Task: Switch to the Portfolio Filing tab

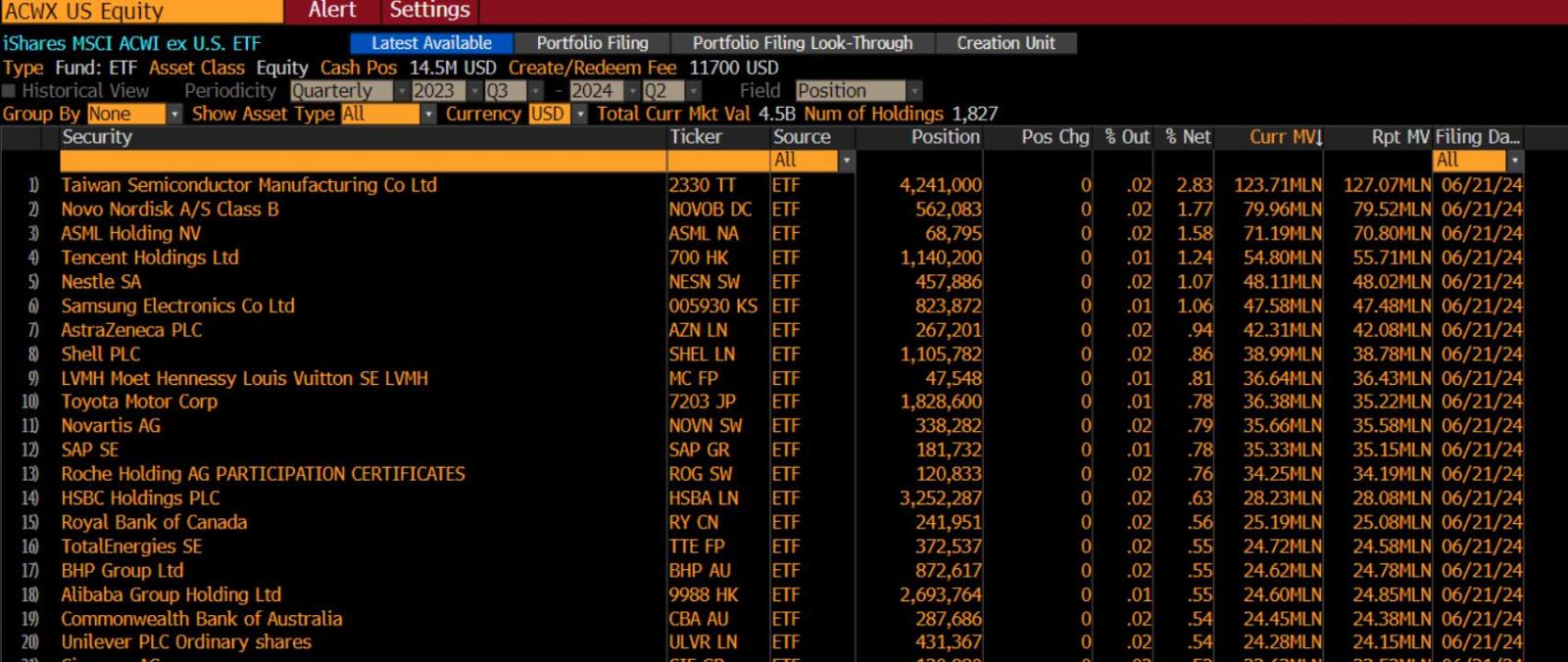Action: point(593,43)
